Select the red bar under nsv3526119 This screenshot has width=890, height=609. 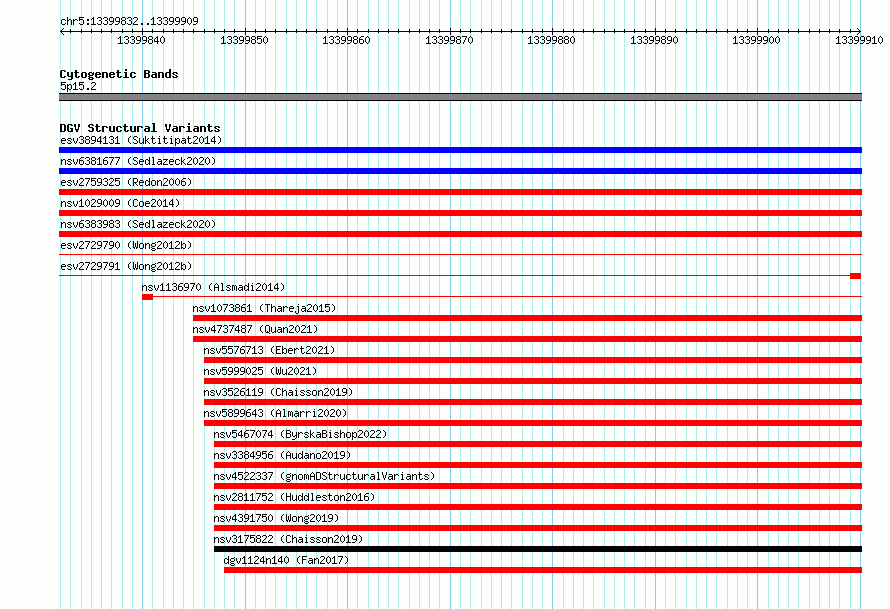533,402
